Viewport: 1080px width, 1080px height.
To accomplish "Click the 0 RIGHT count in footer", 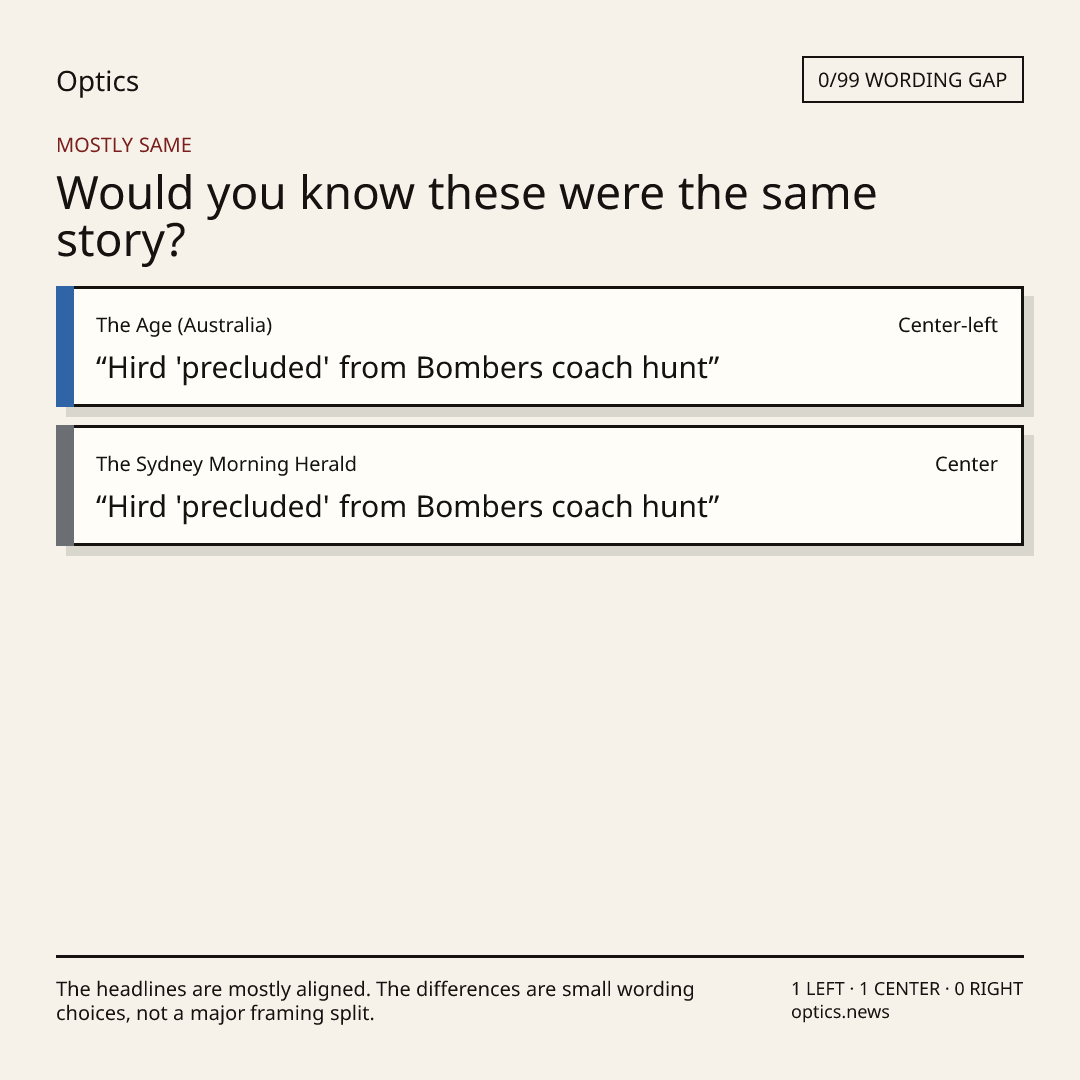I will click(988, 989).
